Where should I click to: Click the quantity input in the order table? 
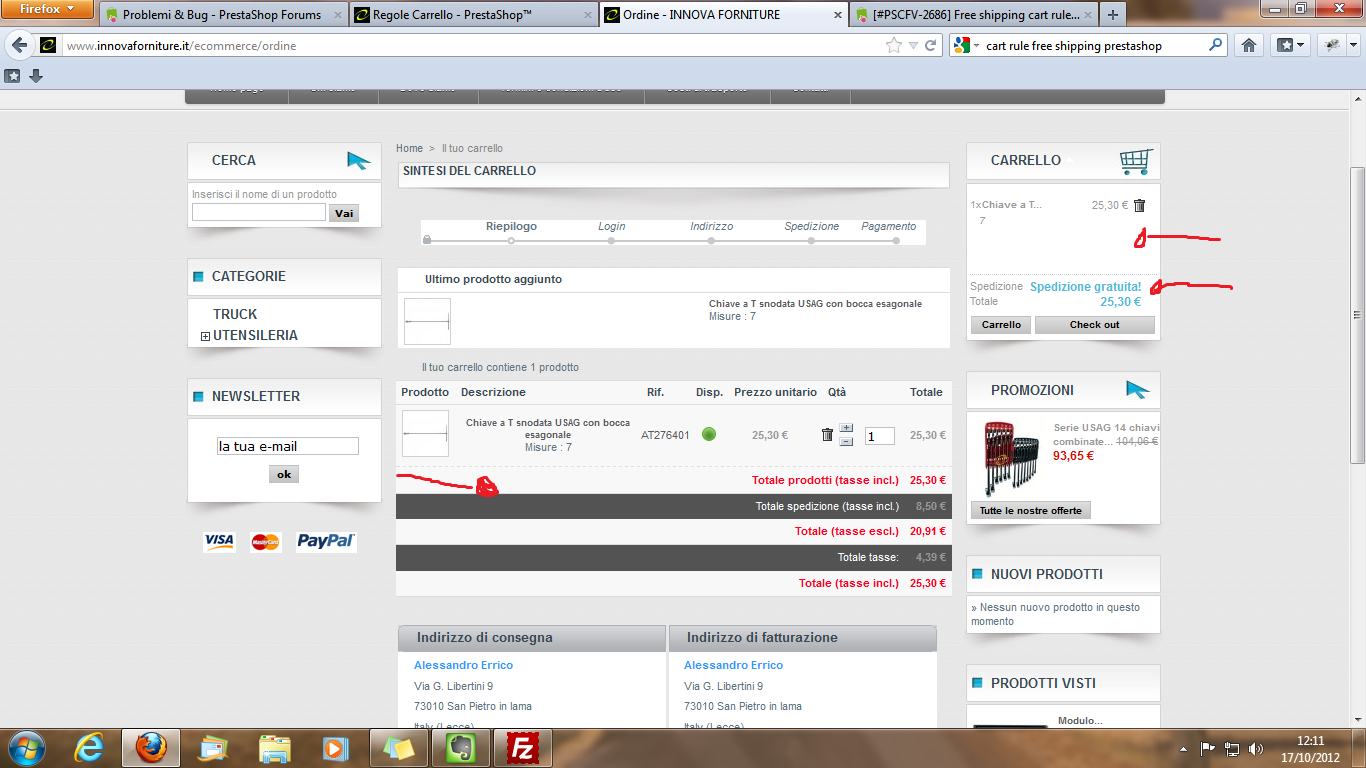pos(880,436)
